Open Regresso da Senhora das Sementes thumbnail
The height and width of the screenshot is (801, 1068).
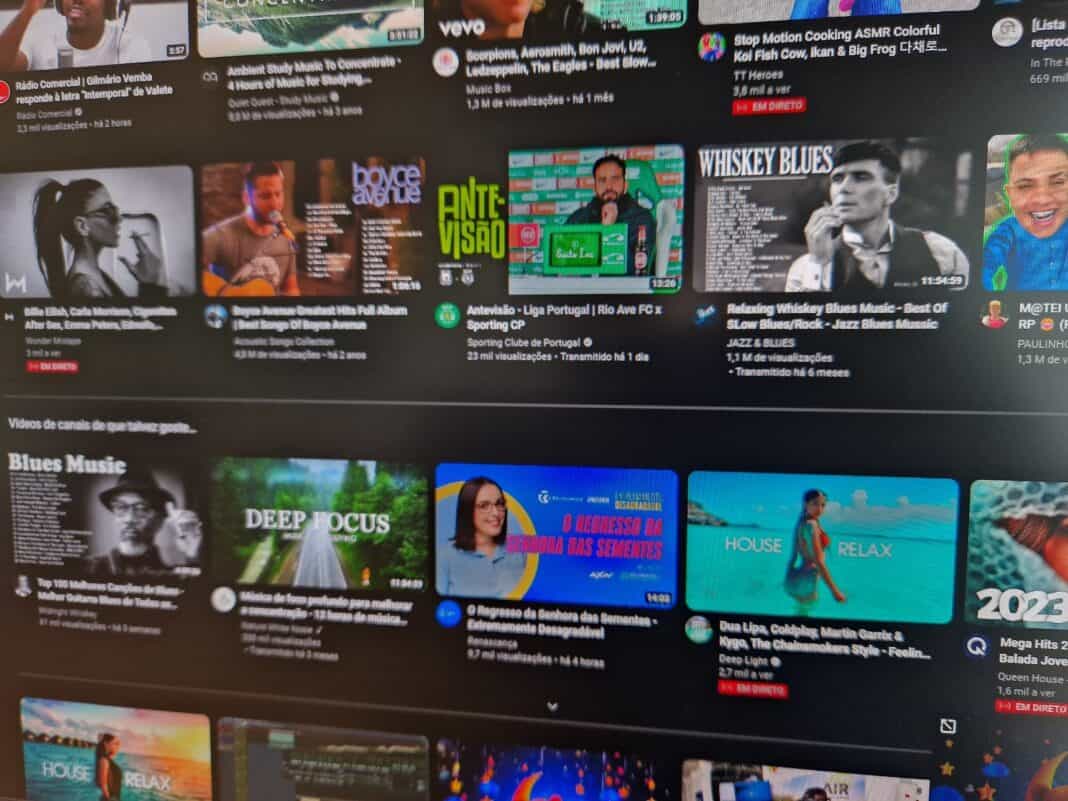(x=556, y=535)
